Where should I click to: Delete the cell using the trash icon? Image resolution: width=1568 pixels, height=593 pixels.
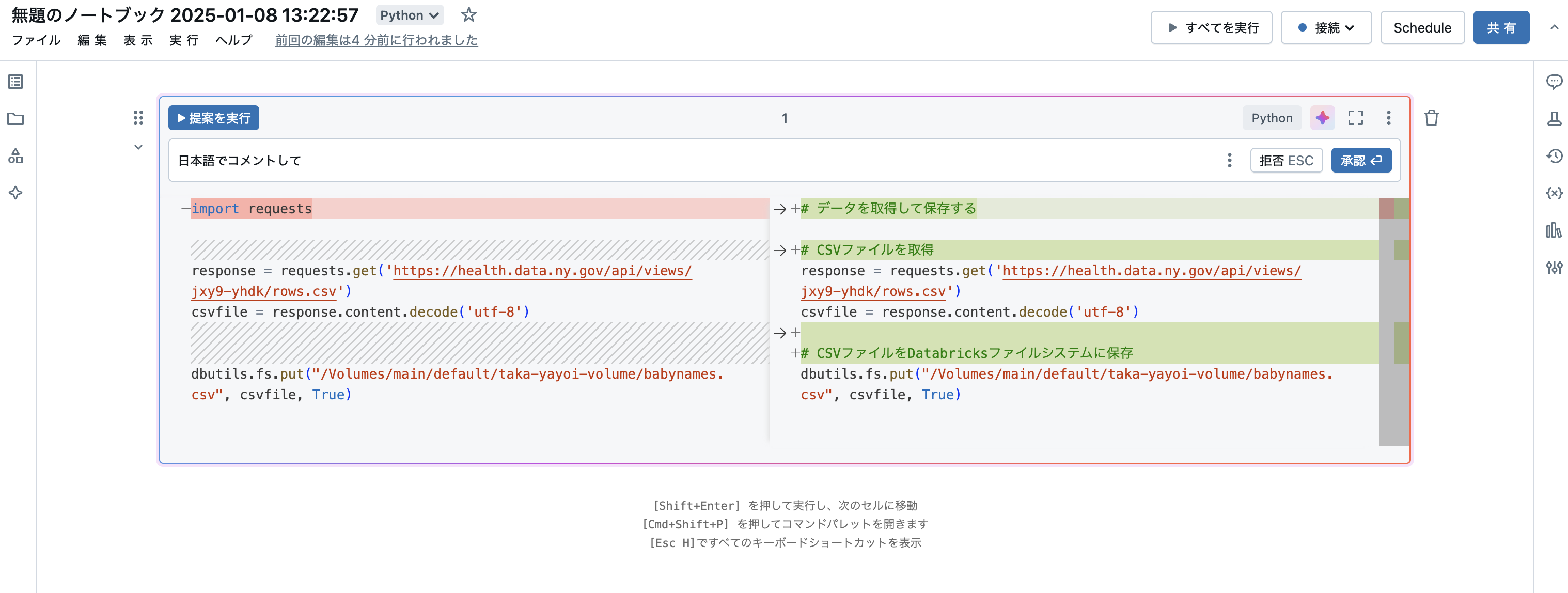pos(1432,117)
